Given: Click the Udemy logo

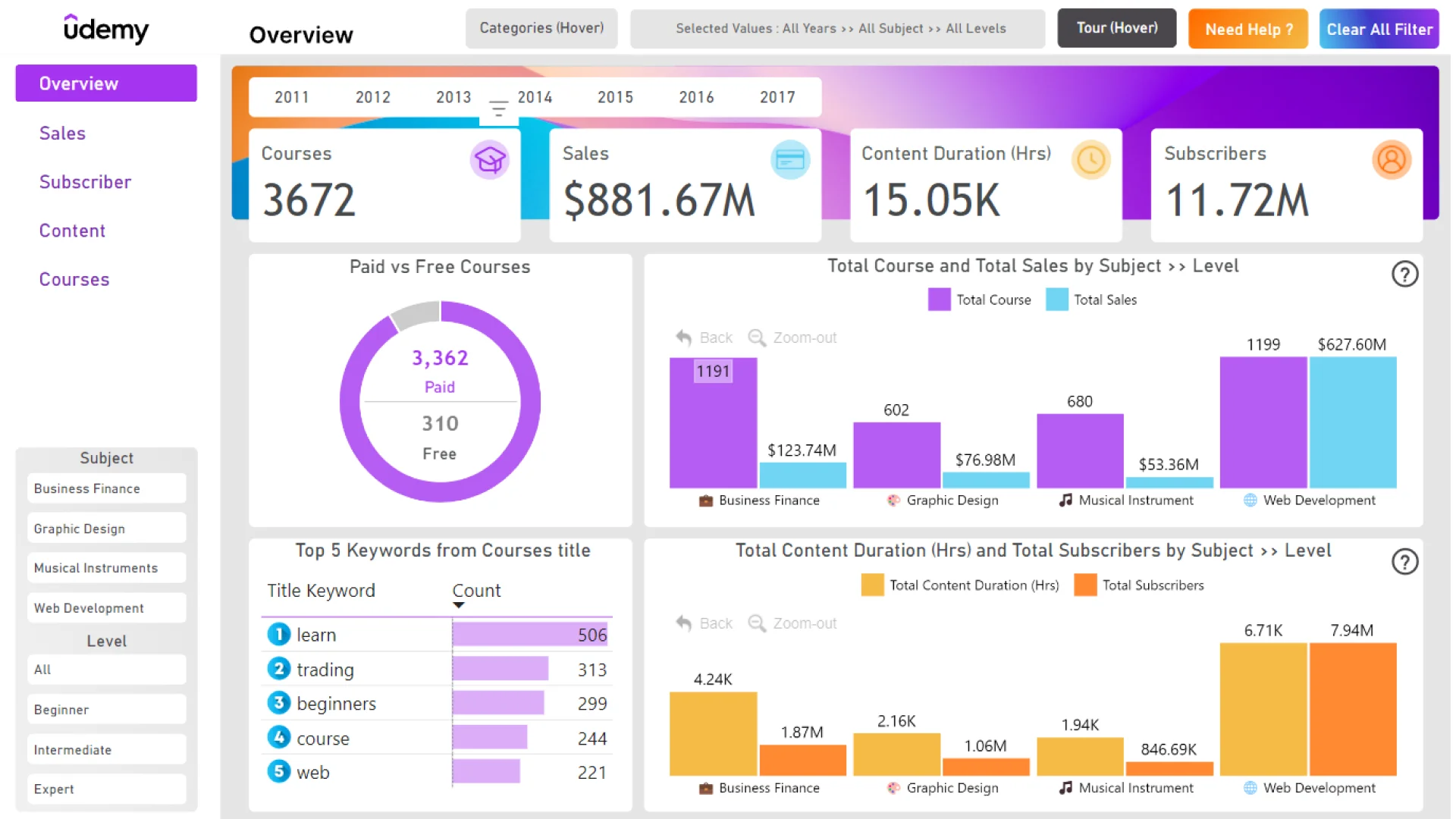Looking at the screenshot, I should 106,29.
